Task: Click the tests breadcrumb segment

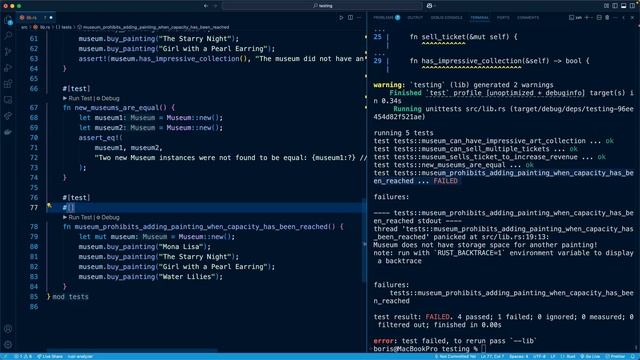Action: point(64,27)
